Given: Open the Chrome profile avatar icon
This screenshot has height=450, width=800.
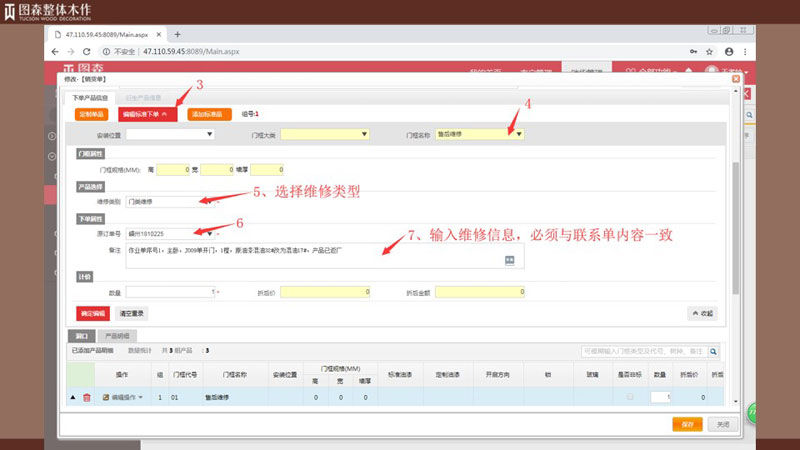Looking at the screenshot, I should (x=729, y=51).
